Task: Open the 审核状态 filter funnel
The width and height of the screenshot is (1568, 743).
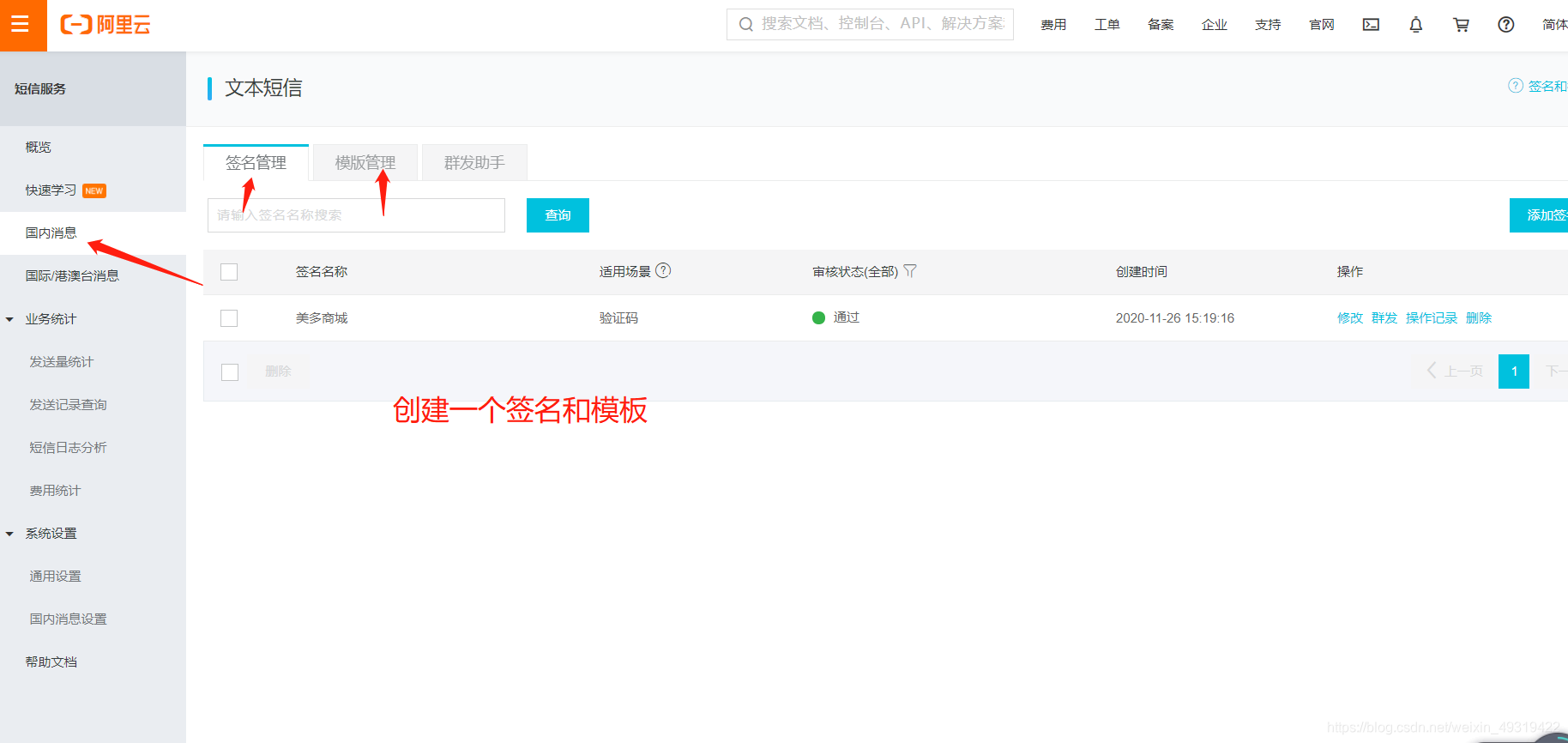Action: point(910,271)
